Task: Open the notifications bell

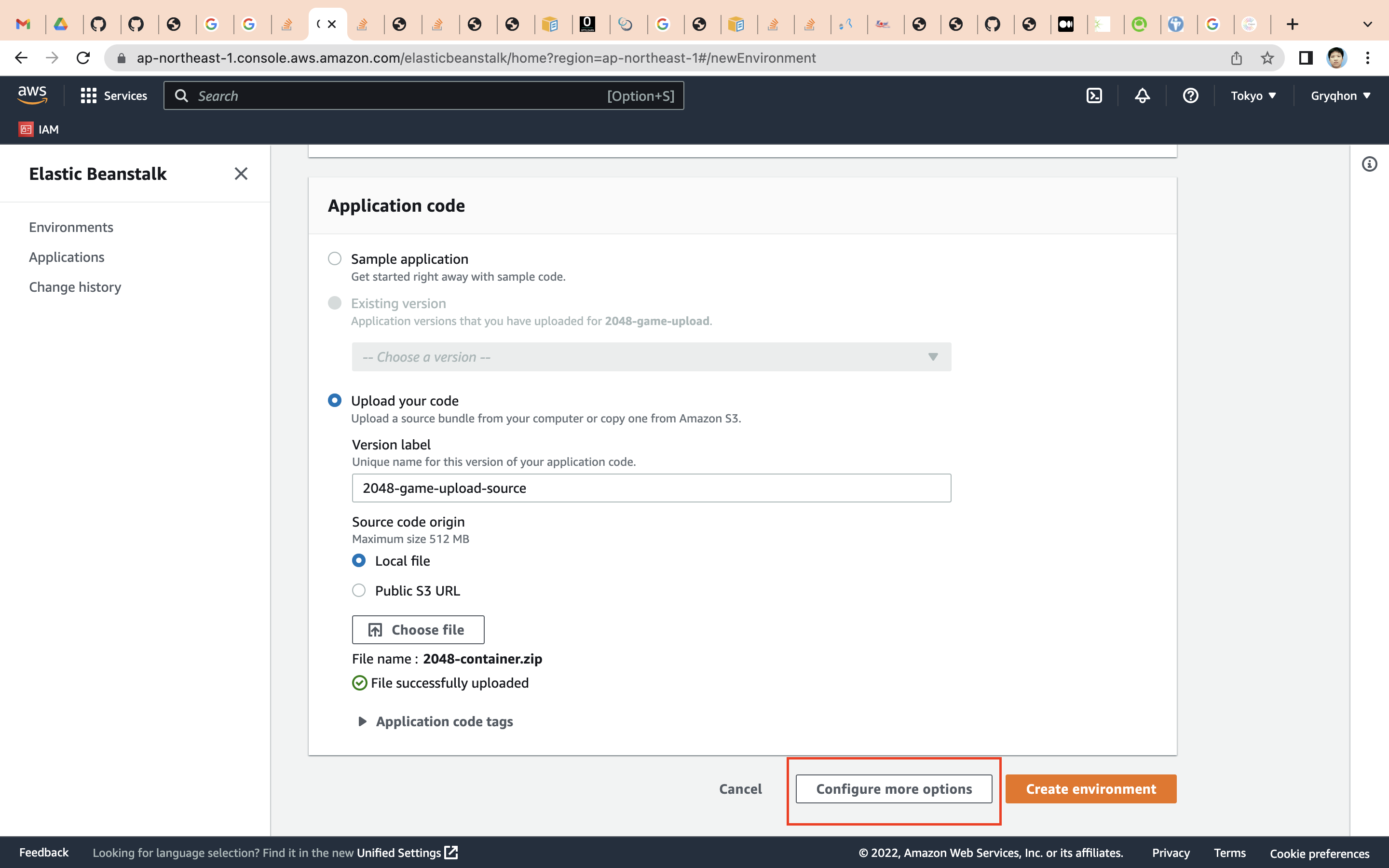Action: [x=1142, y=95]
